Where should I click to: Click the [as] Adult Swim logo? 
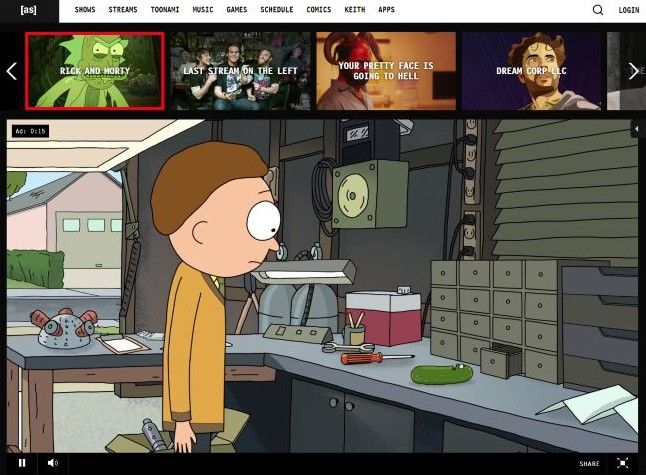pos(28,10)
